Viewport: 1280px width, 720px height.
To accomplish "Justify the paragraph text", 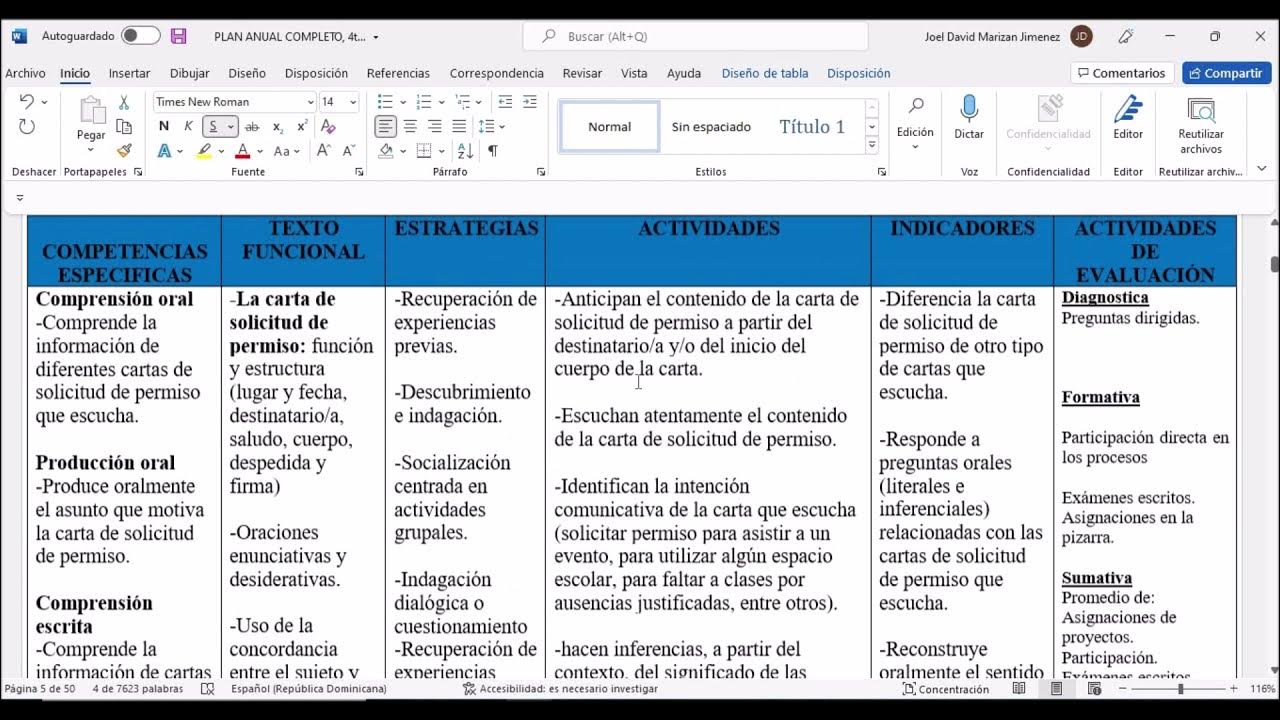I will 459,127.
